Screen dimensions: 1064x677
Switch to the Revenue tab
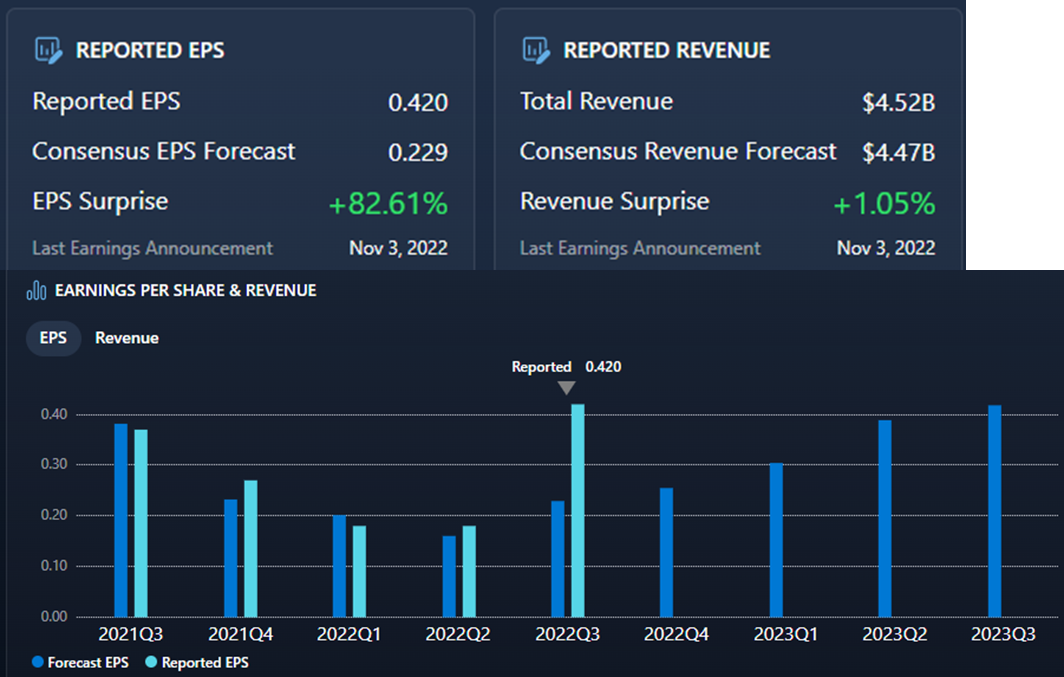click(x=127, y=338)
